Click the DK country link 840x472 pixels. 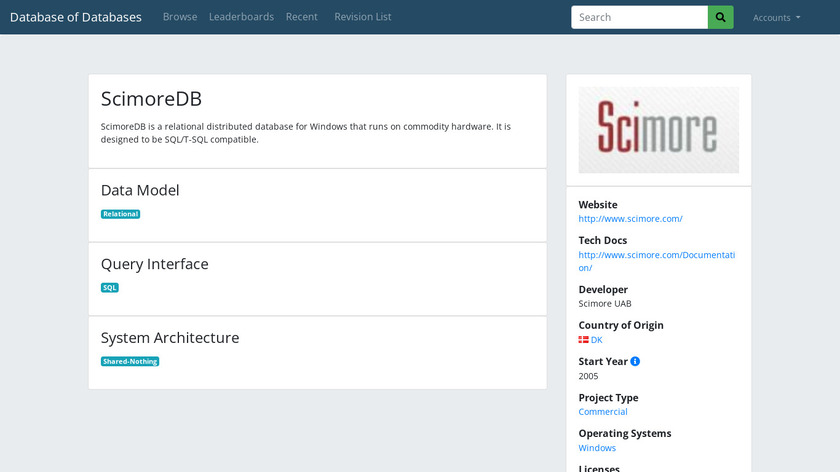click(597, 340)
